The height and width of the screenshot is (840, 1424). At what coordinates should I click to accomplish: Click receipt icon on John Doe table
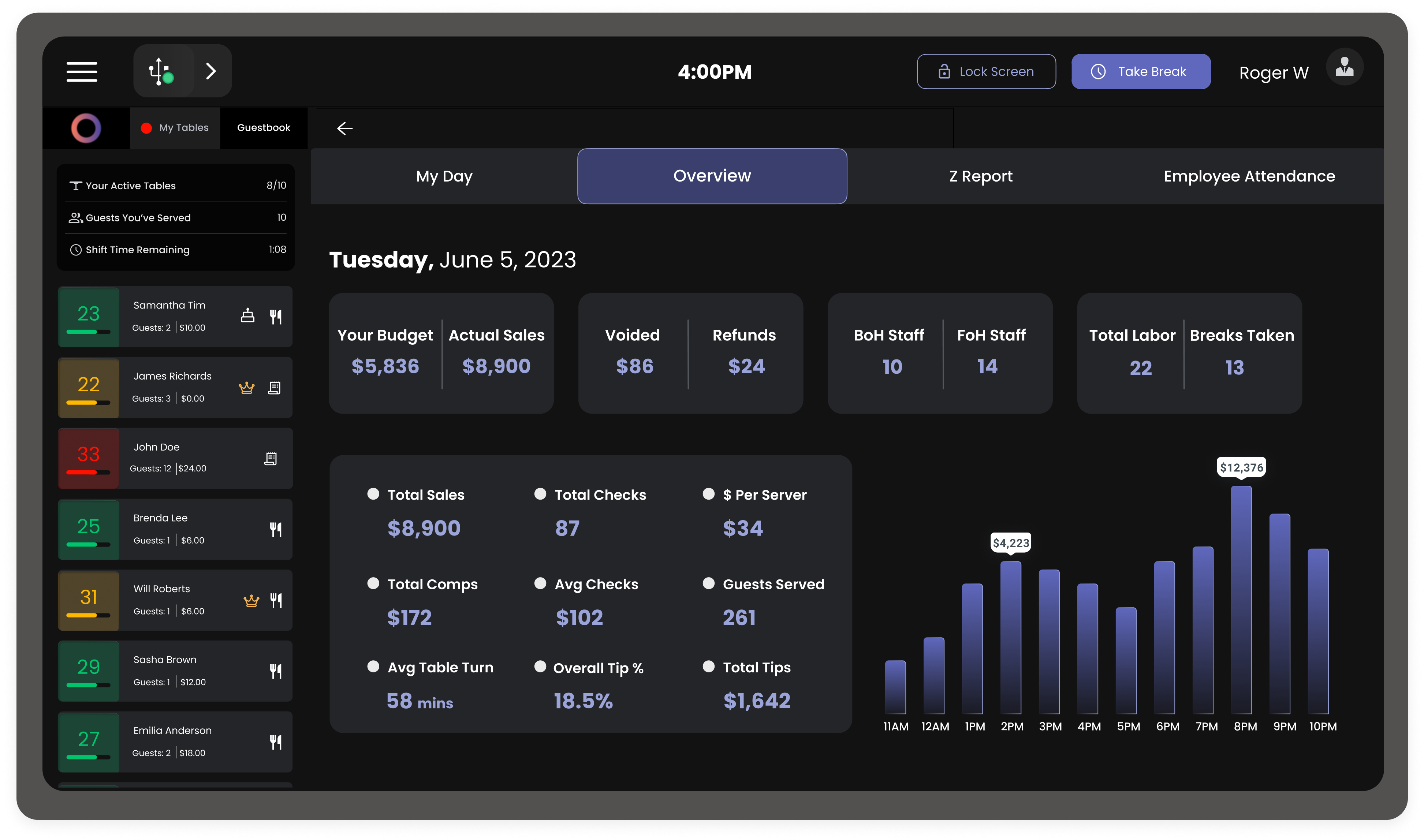[x=271, y=459]
